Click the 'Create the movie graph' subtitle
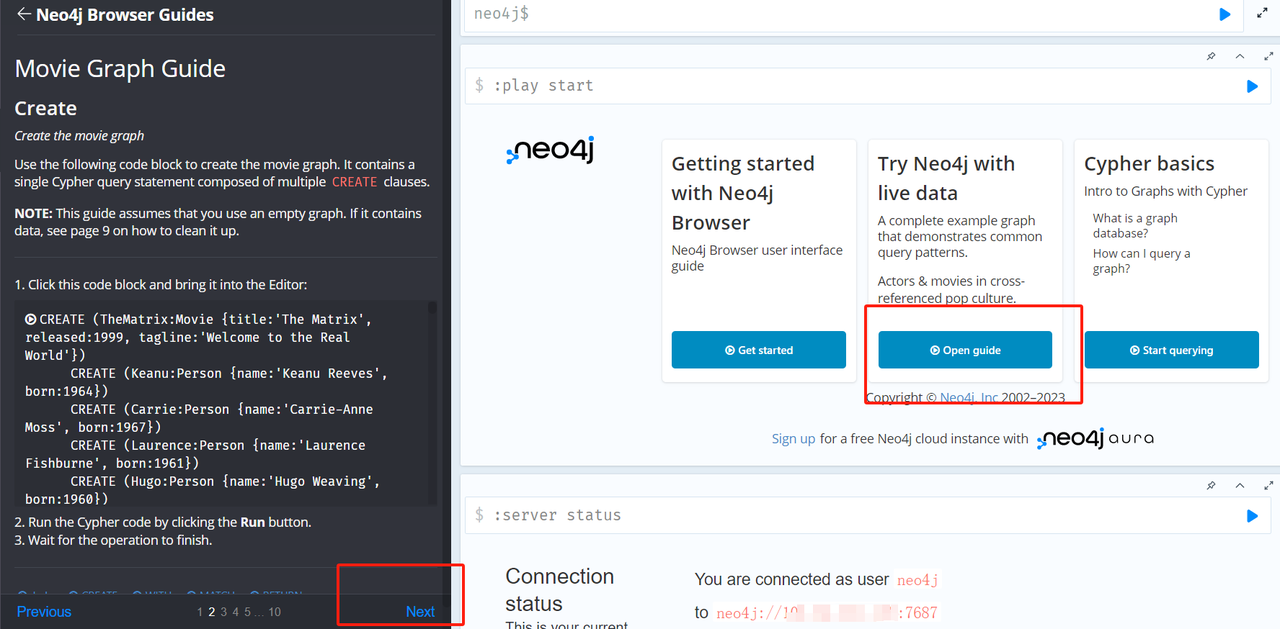This screenshot has width=1280, height=629. pyautogui.click(x=79, y=136)
